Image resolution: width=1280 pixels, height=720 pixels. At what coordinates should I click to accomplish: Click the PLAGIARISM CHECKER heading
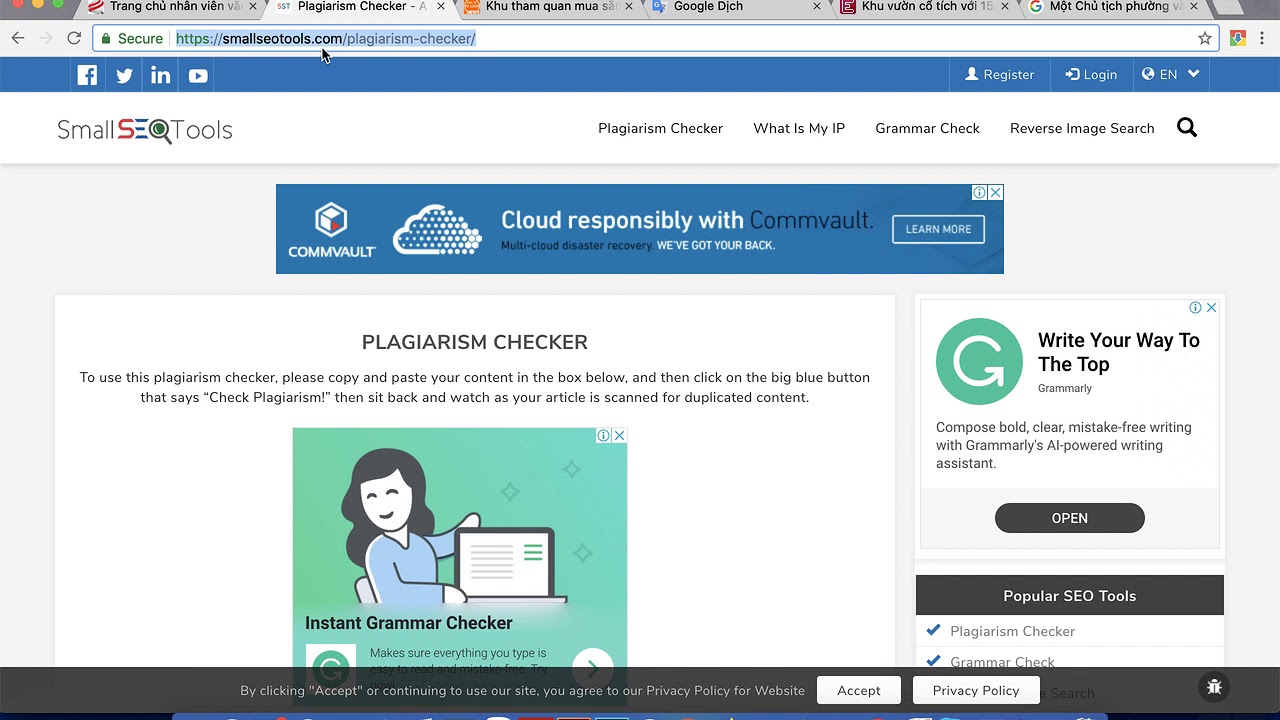point(475,342)
